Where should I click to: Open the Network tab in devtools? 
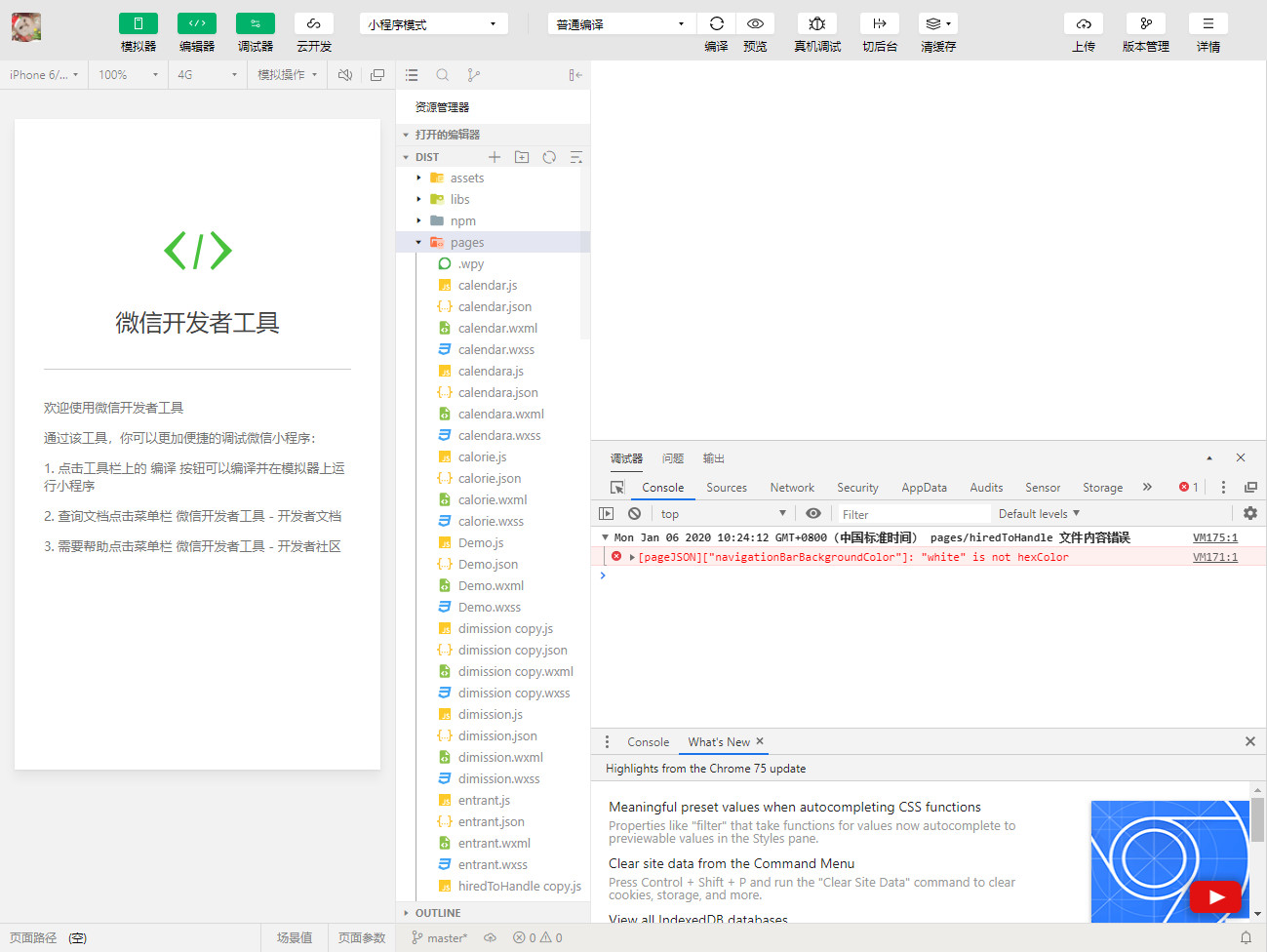pyautogui.click(x=792, y=488)
